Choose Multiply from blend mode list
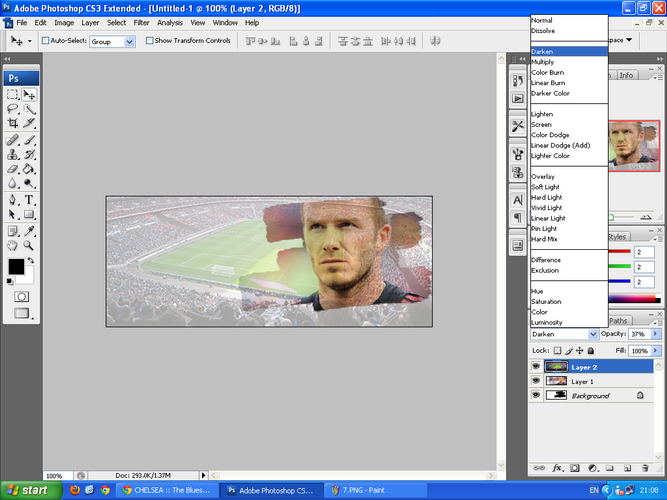Screen dimensions: 667x500 tap(549, 62)
